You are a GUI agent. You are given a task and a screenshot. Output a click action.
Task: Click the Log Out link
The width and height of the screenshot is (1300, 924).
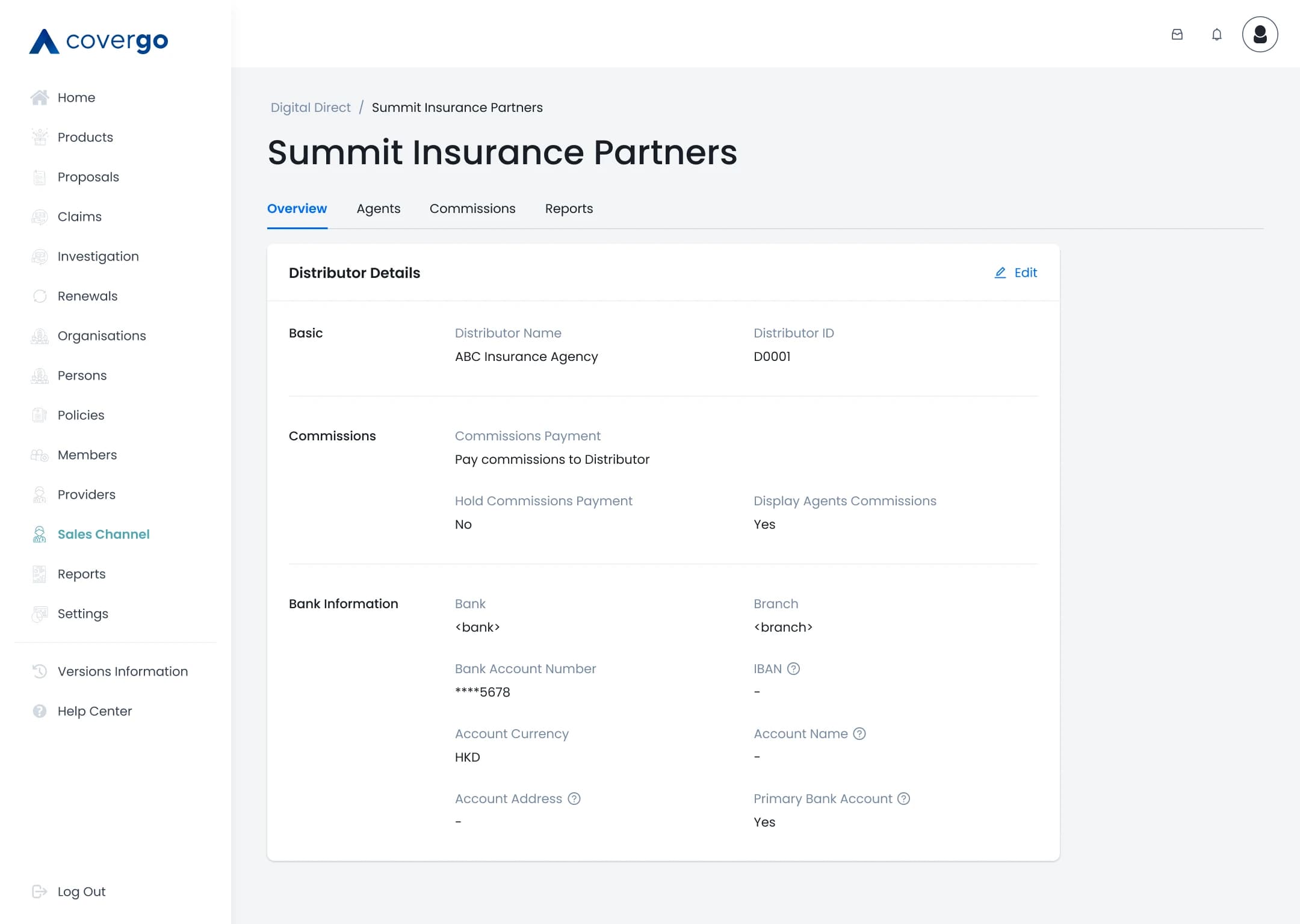(81, 892)
